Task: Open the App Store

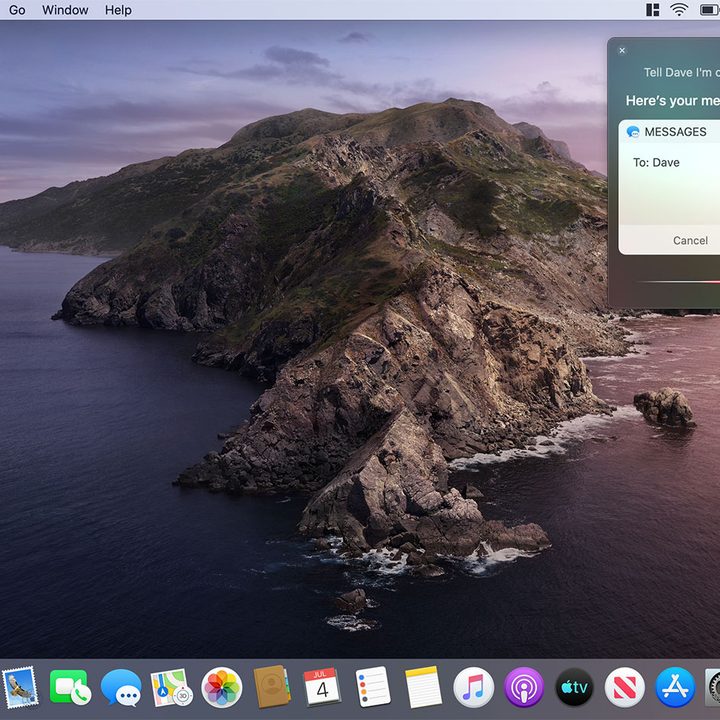Action: [x=675, y=687]
